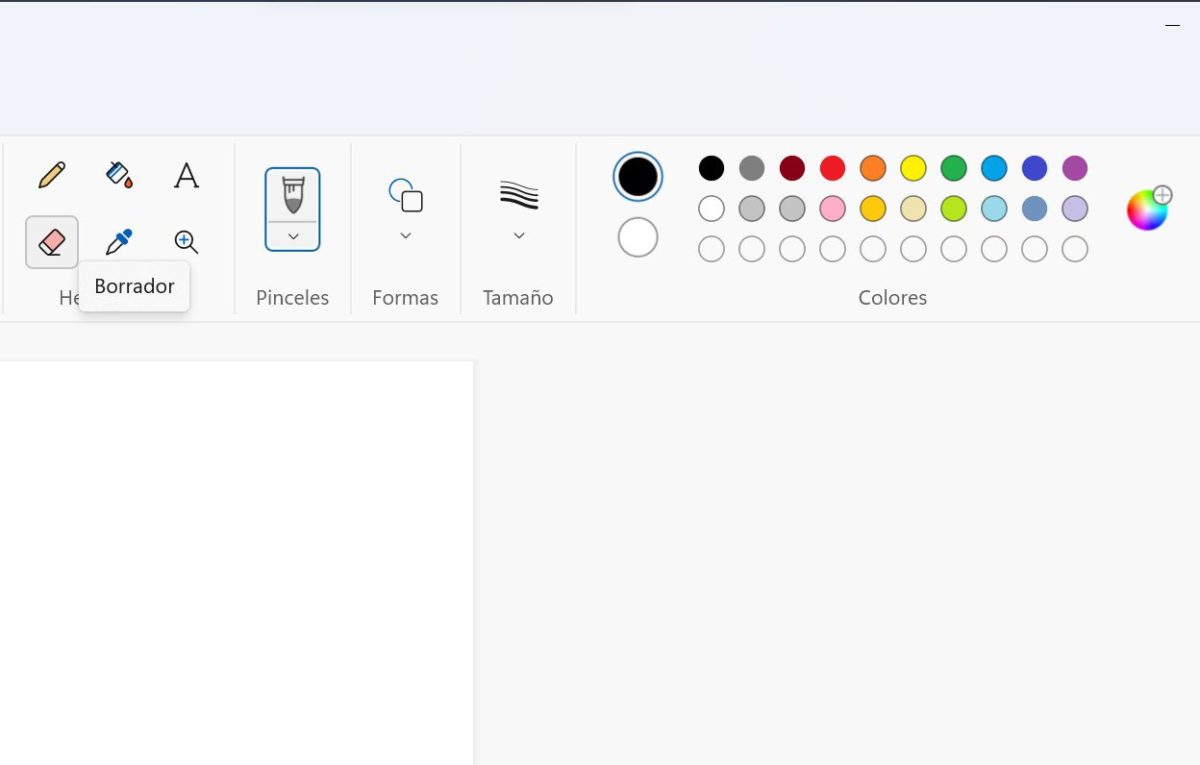Pick the Color picker eyedropper tool
This screenshot has width=1200, height=765.
click(119, 242)
